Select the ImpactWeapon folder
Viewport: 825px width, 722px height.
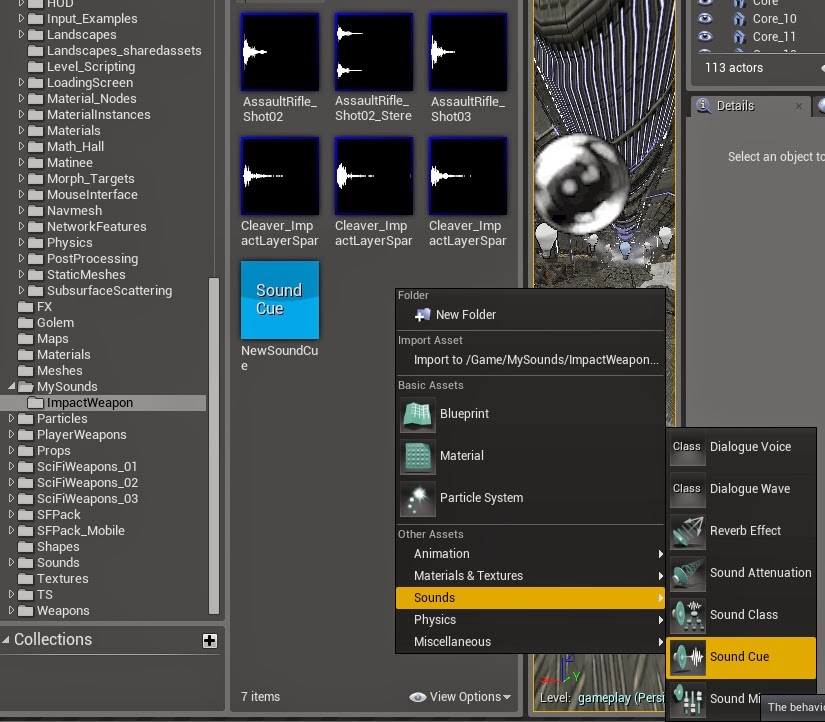pyautogui.click(x=103, y=403)
